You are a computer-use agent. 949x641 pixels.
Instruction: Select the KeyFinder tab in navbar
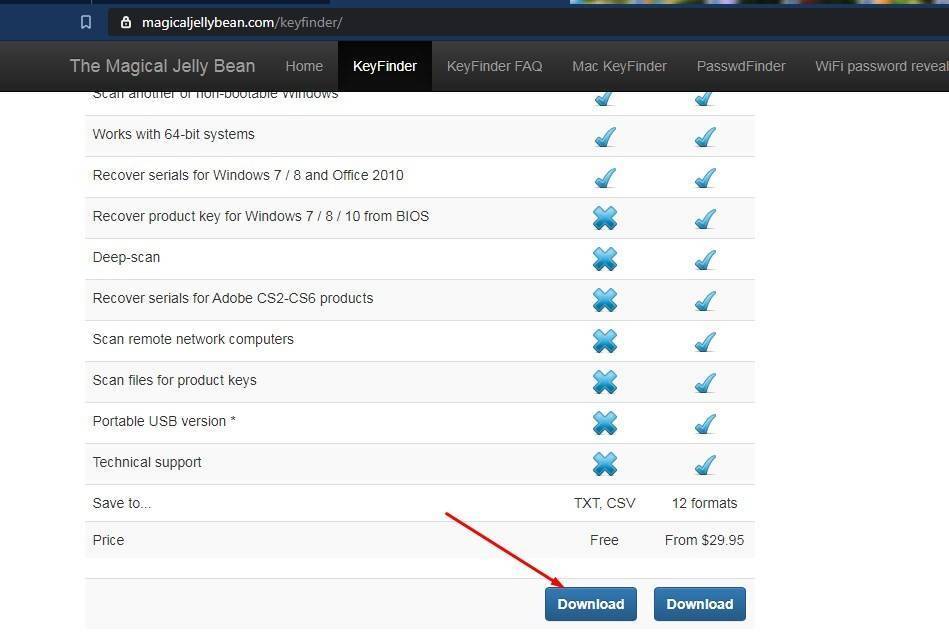[385, 66]
